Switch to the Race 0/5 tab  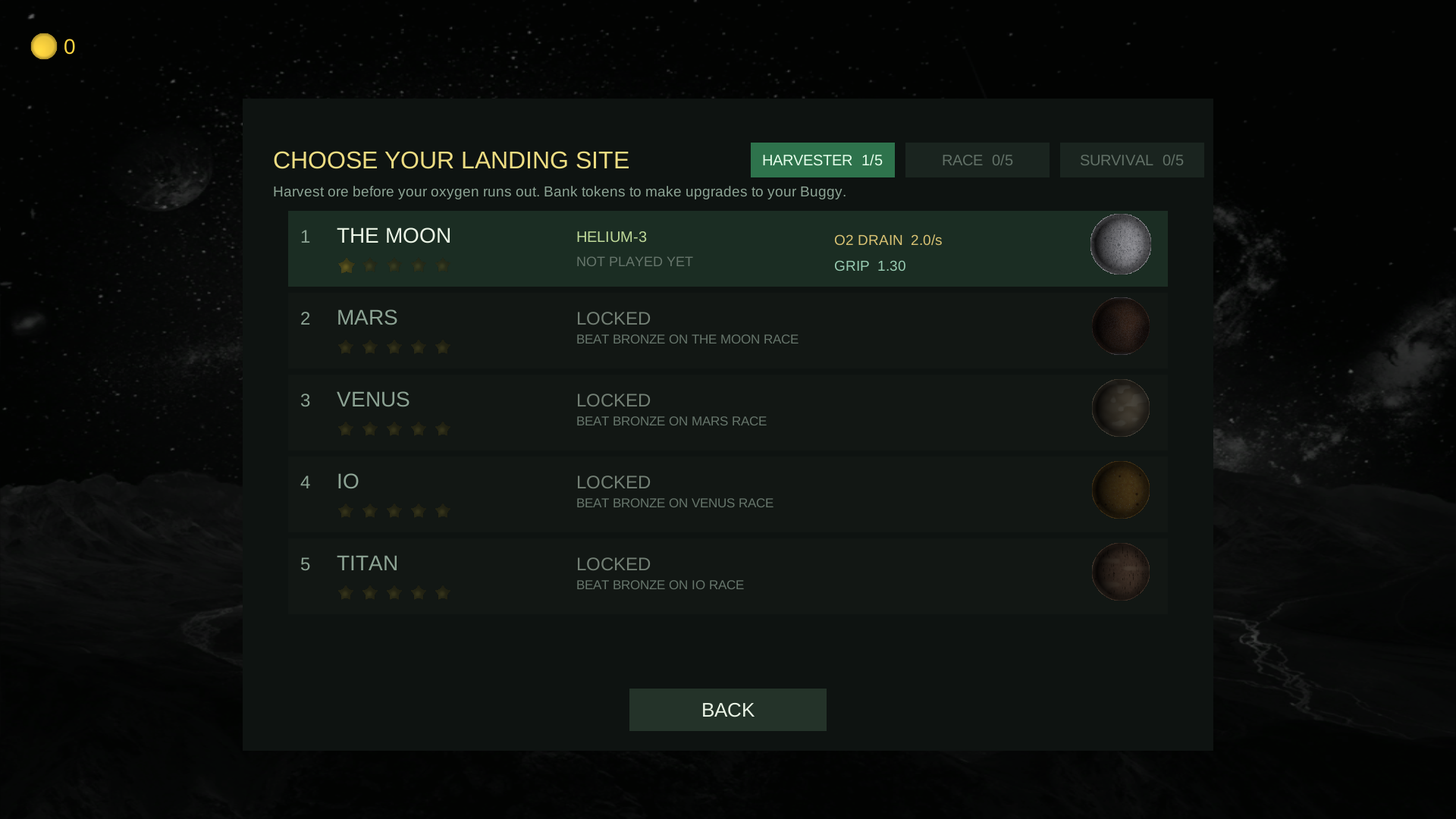coord(977,160)
